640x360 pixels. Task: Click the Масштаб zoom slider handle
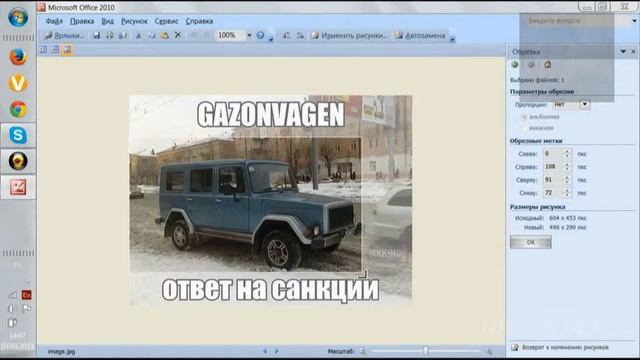pos(426,351)
